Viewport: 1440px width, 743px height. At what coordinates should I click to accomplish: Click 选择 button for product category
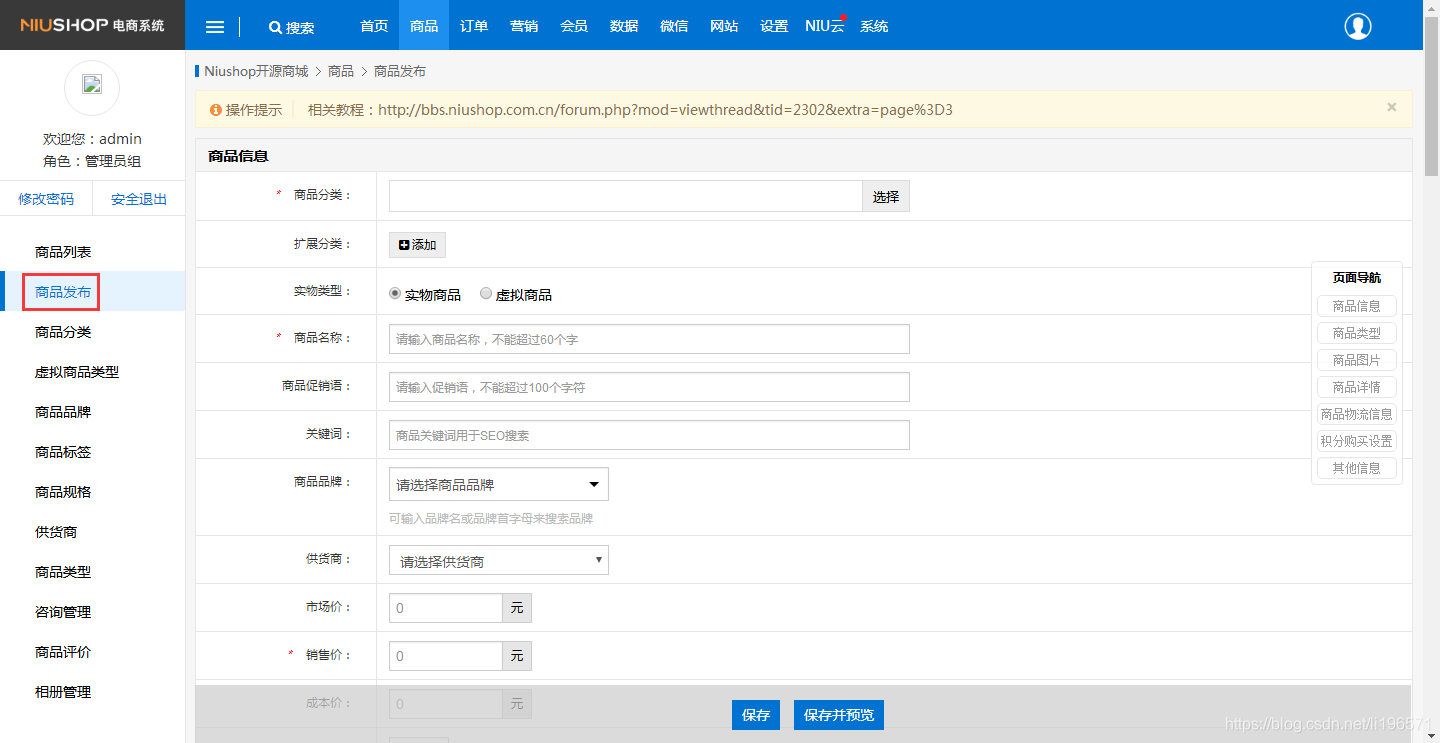pos(886,196)
